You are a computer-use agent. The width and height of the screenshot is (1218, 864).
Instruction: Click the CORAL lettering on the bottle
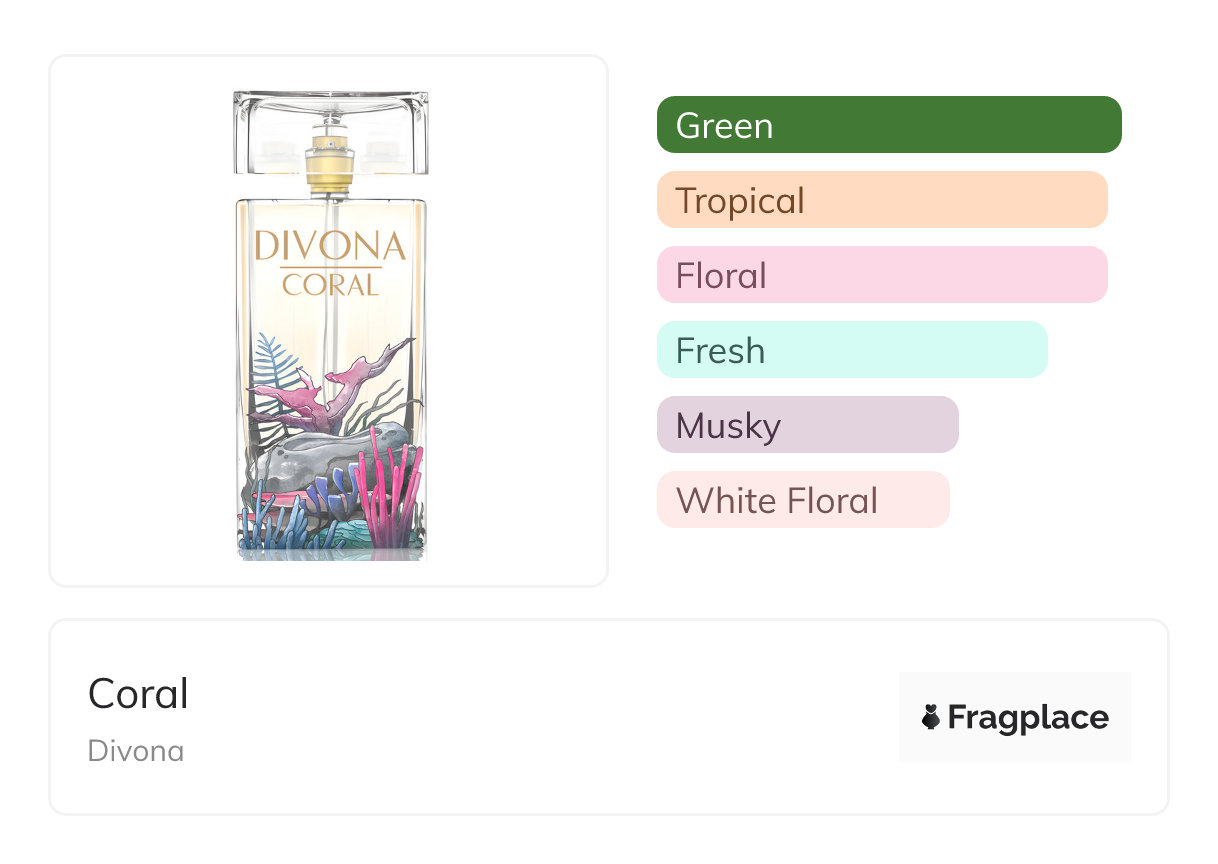[330, 285]
